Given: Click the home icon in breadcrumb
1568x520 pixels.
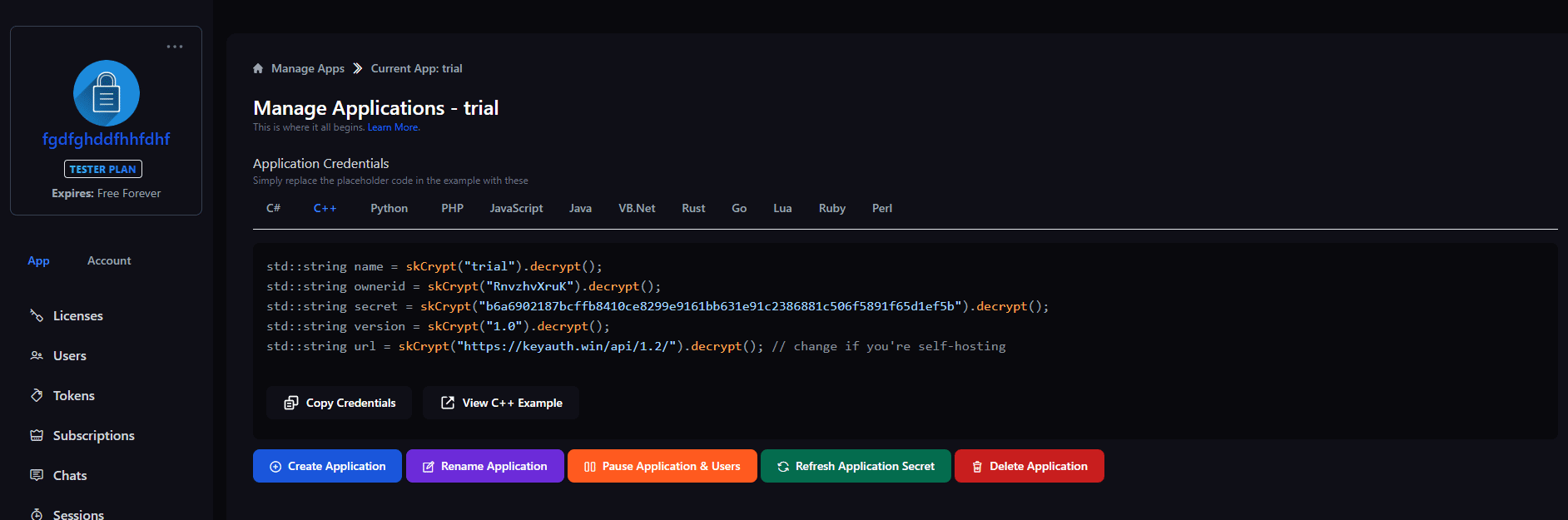Looking at the screenshot, I should 258,68.
